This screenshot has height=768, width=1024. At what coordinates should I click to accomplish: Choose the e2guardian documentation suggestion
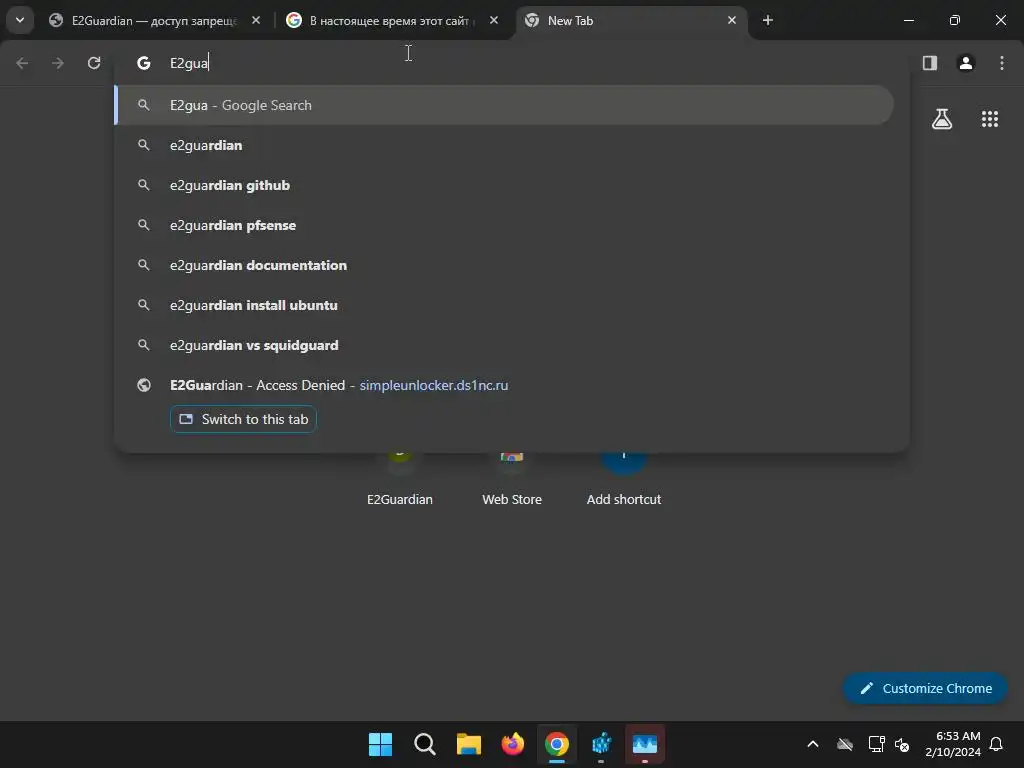coord(504,265)
